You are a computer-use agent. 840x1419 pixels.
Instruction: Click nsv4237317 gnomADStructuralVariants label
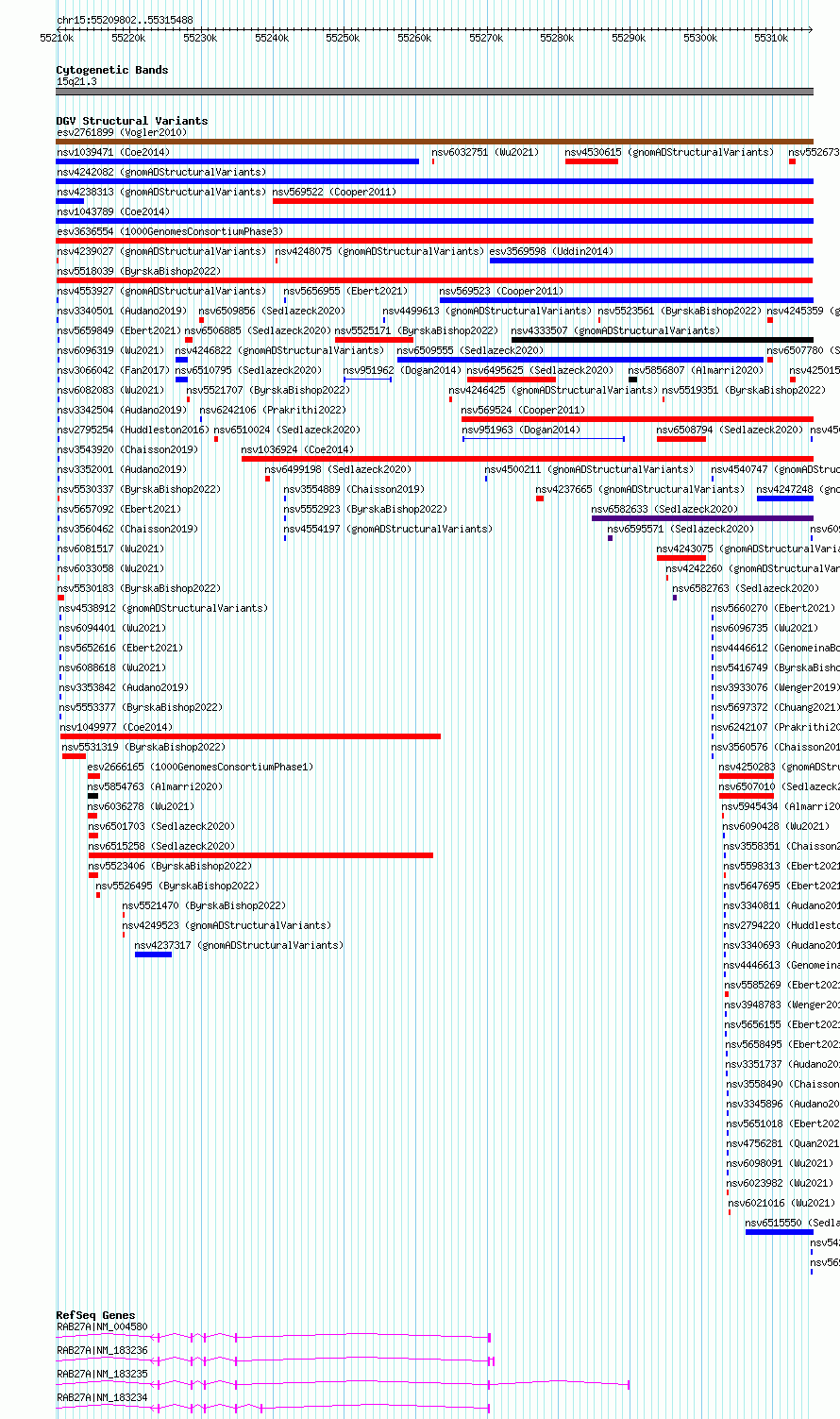(x=239, y=945)
